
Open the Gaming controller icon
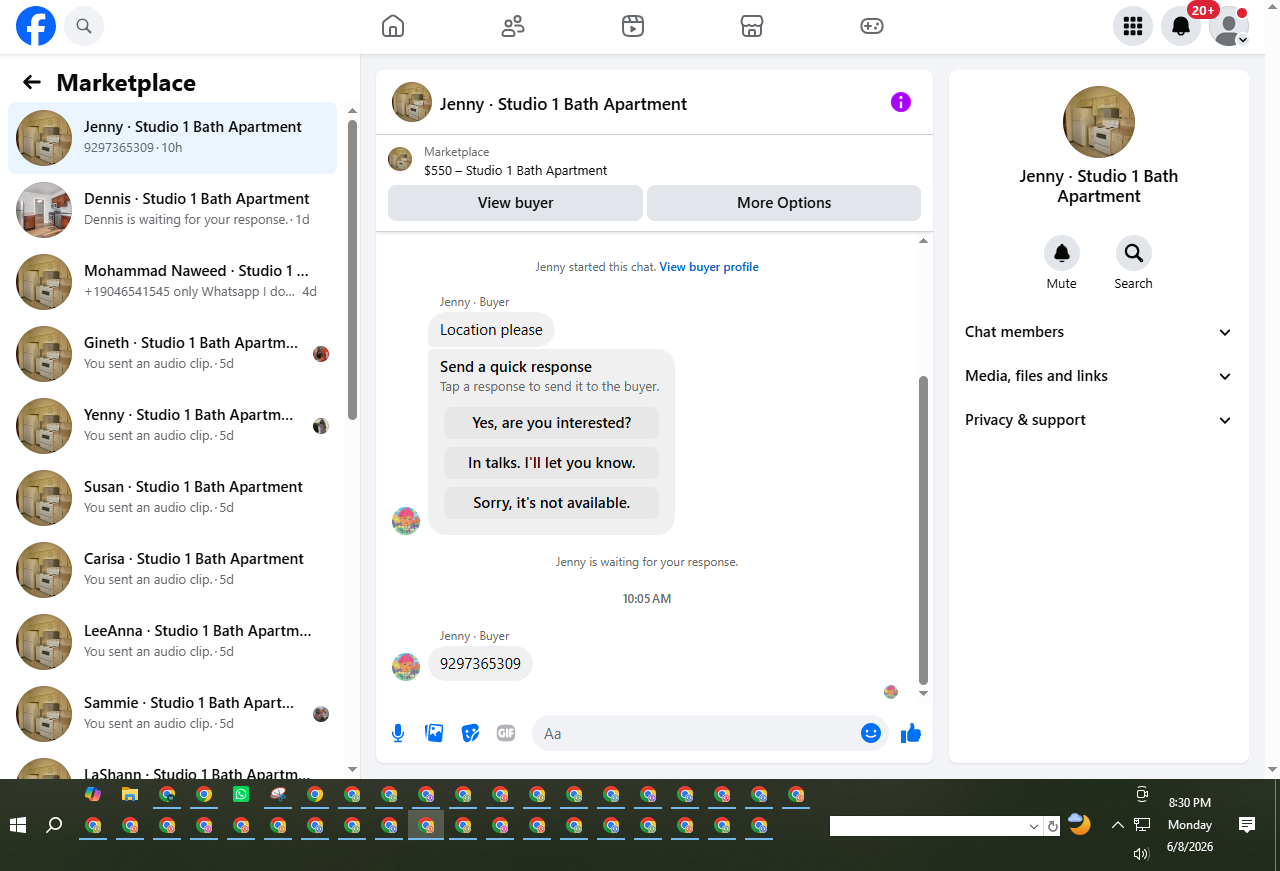(x=872, y=26)
